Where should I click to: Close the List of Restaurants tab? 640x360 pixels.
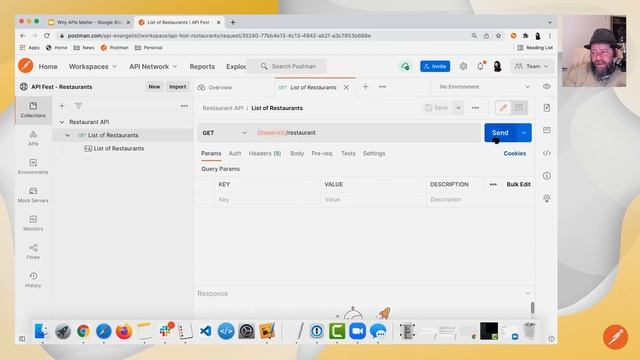(x=346, y=87)
